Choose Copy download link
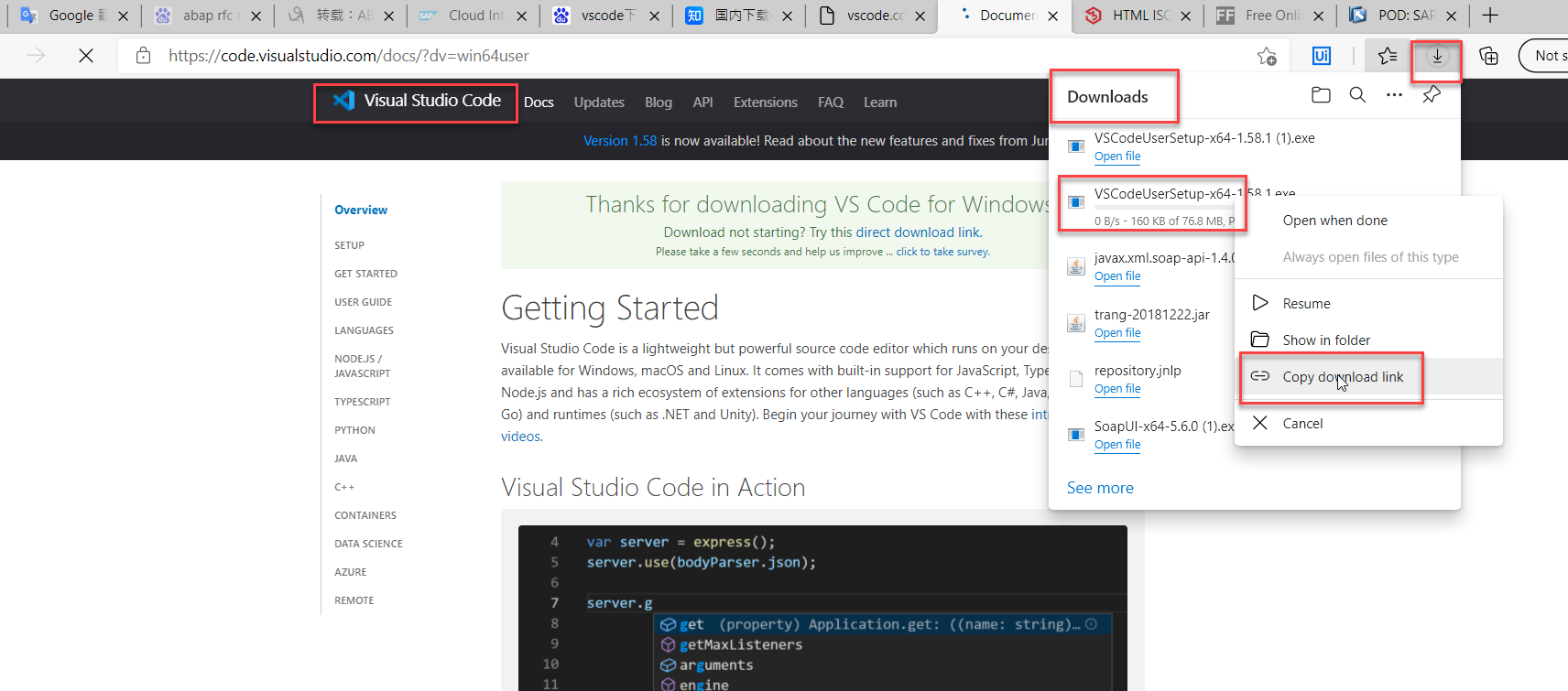 [x=1368, y=377]
